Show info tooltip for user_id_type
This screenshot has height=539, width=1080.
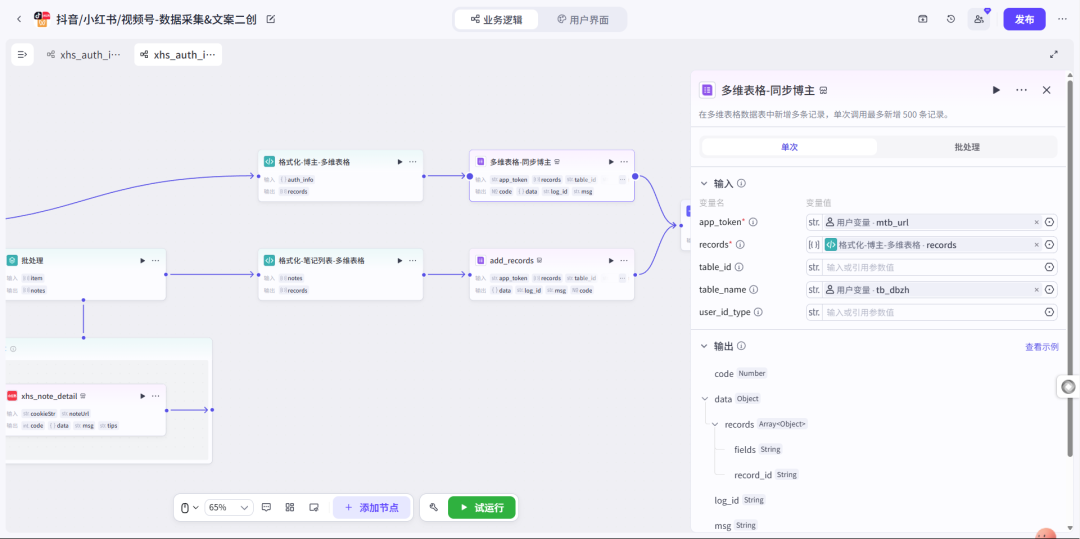[x=758, y=312]
